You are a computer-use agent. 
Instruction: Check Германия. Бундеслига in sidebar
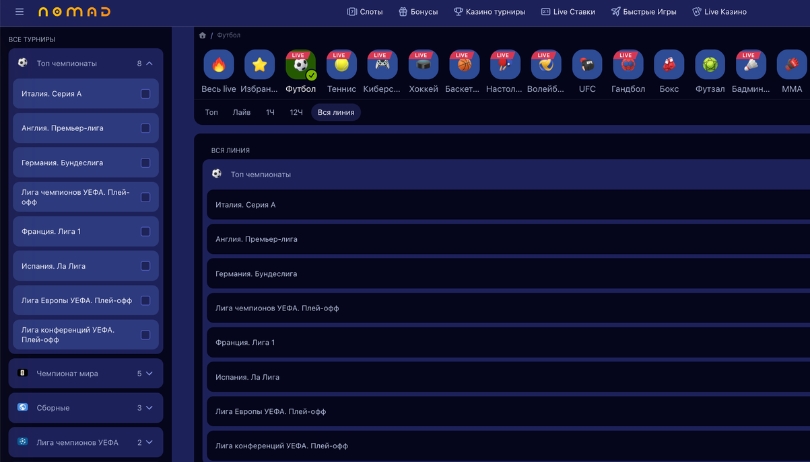tap(145, 163)
